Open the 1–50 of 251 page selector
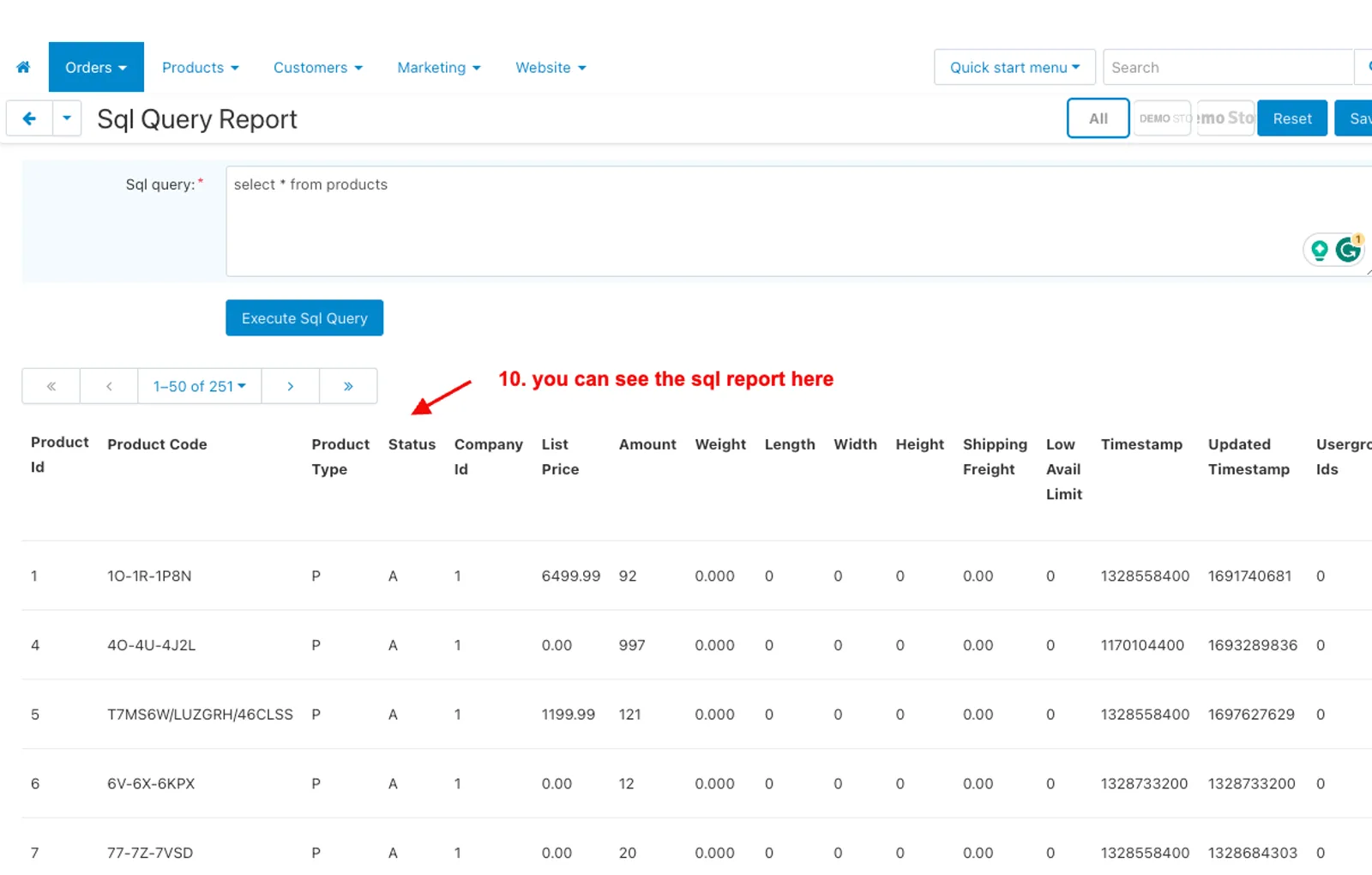This screenshot has height=875, width=1372. (200, 386)
